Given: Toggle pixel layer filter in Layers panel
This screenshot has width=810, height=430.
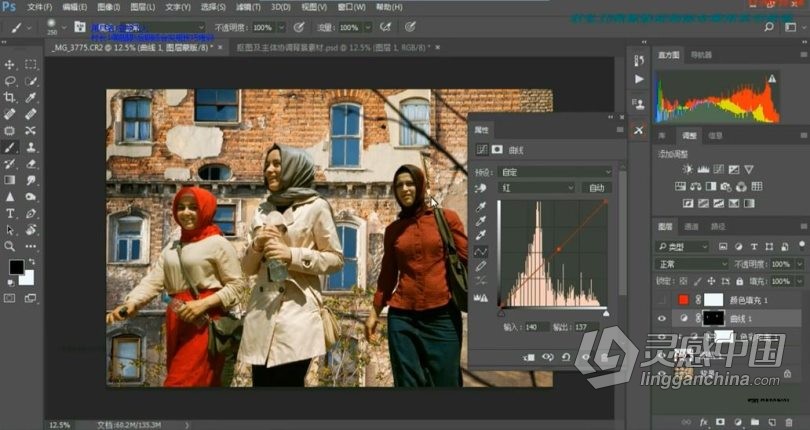Looking at the screenshot, I should tap(723, 247).
